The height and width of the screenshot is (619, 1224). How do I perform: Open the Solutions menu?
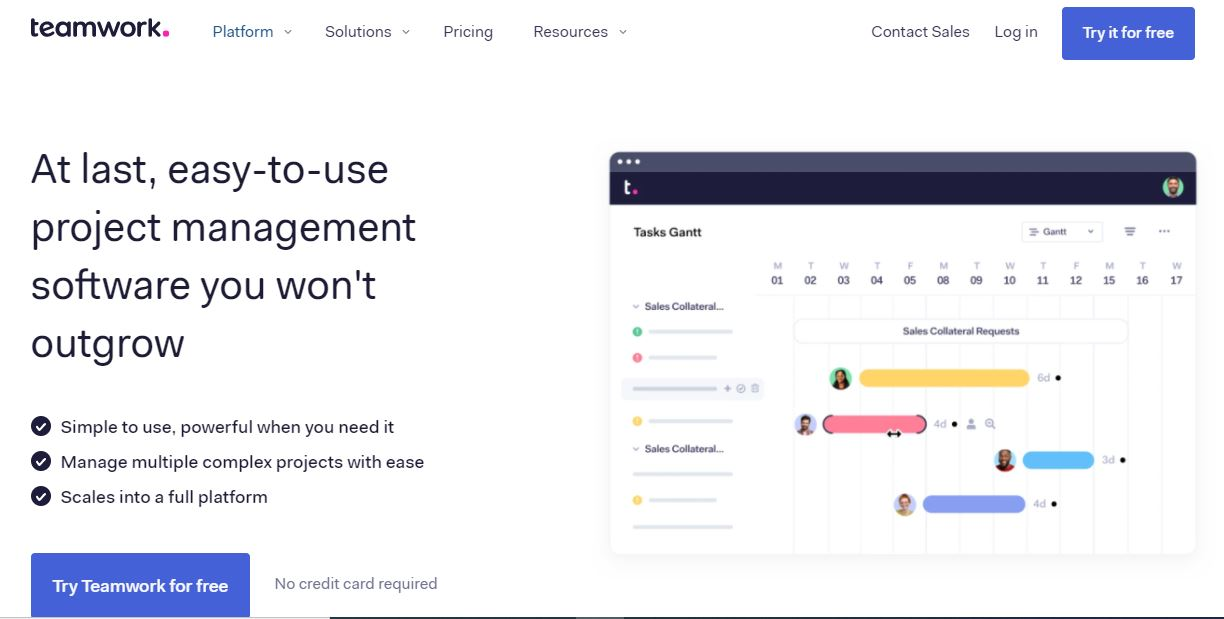[x=358, y=32]
